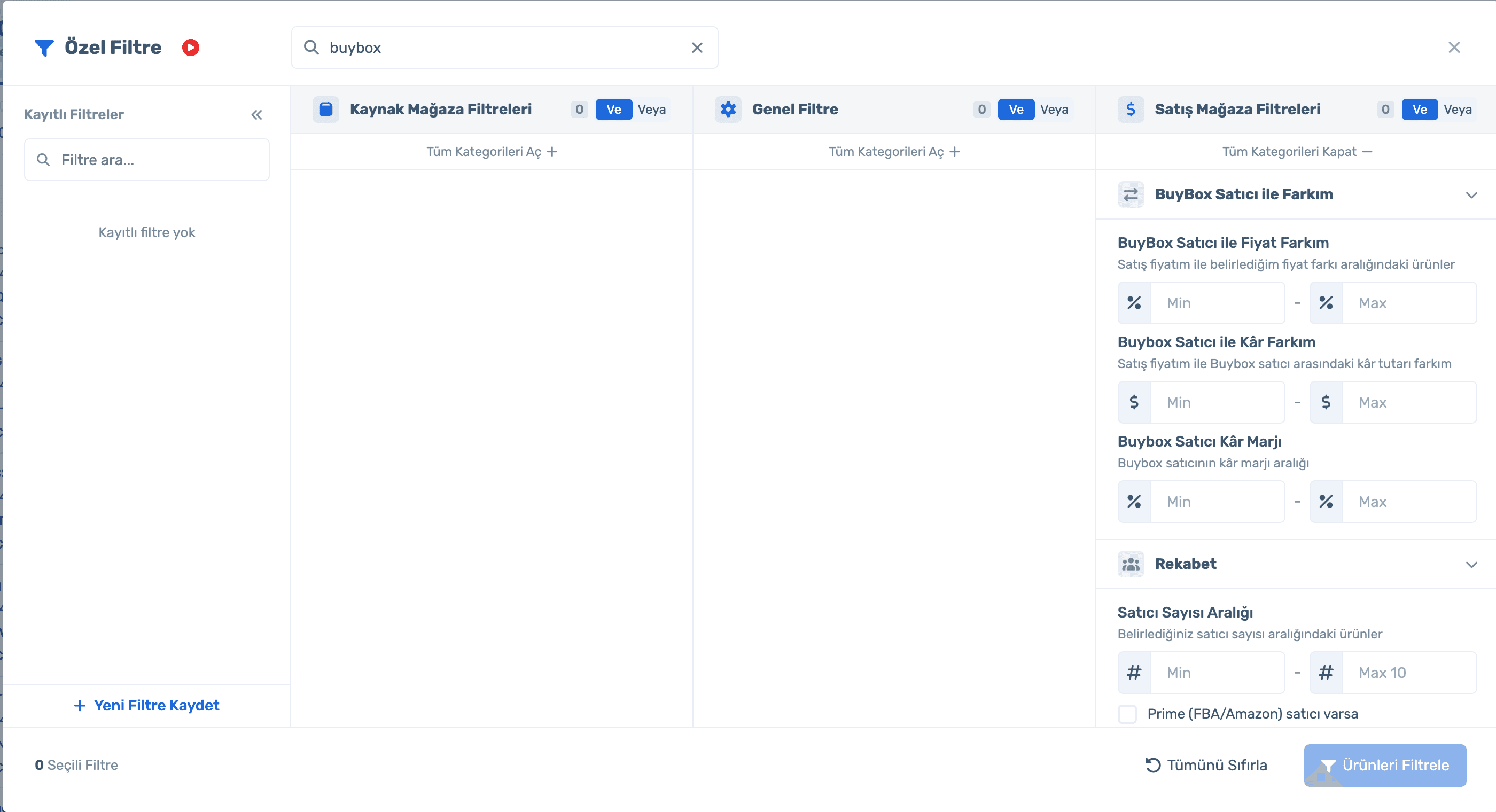Screen dimensions: 1496x812
Task: Click the hash icon beside Satıcı Sayısı Min
Action: click(1134, 673)
